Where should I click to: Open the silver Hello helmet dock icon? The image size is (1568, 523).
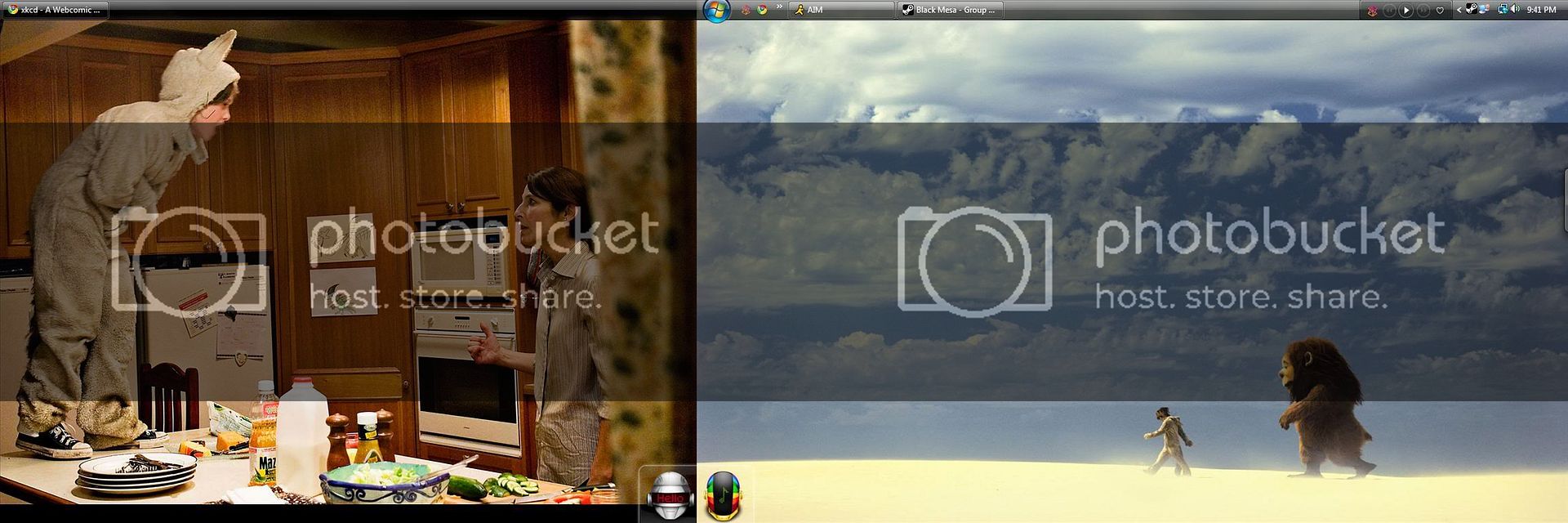[670, 495]
